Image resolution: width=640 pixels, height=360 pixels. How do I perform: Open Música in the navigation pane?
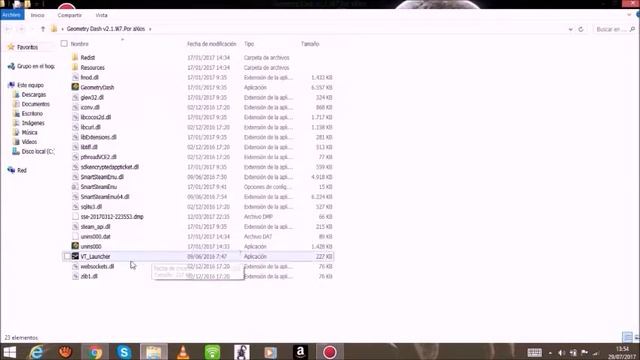point(29,132)
